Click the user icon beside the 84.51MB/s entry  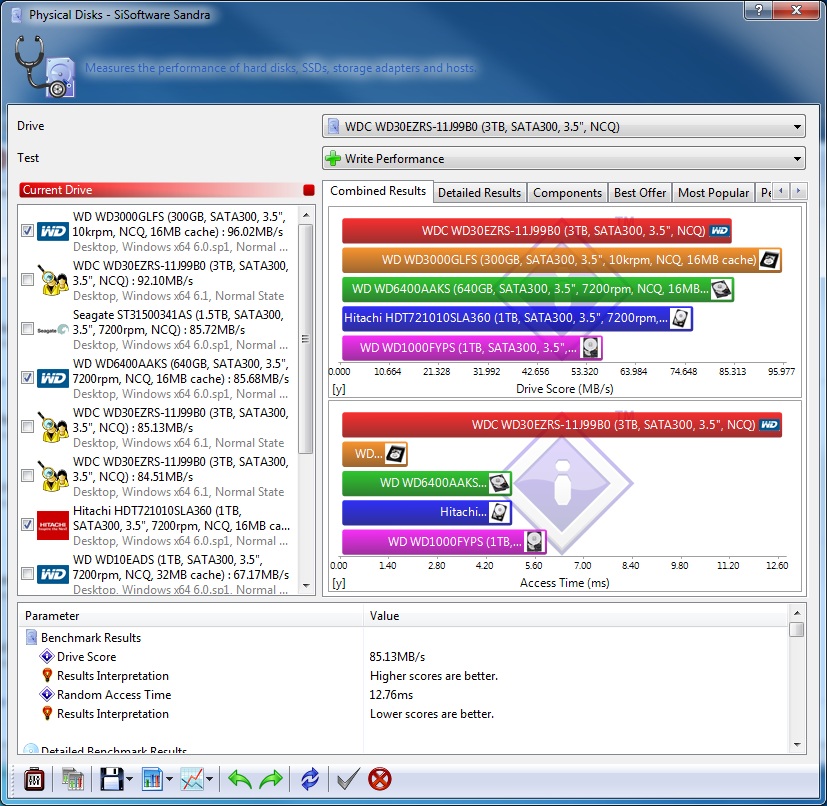[x=53, y=476]
